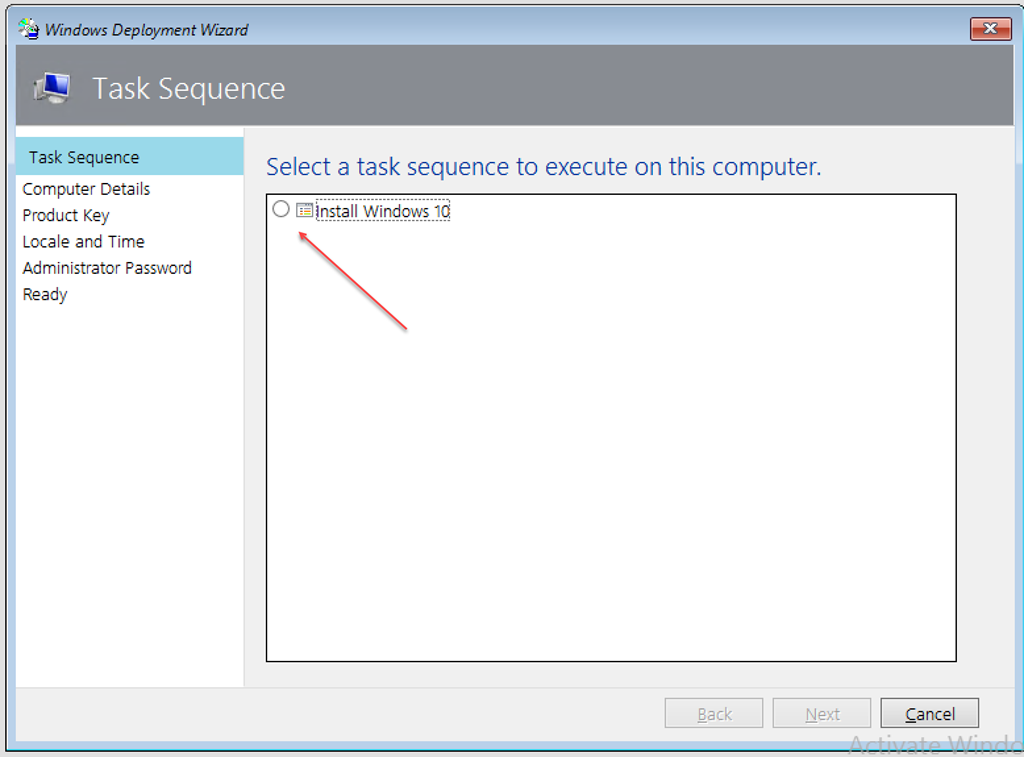Switch to the Product Key step
The image size is (1024, 757).
(66, 215)
